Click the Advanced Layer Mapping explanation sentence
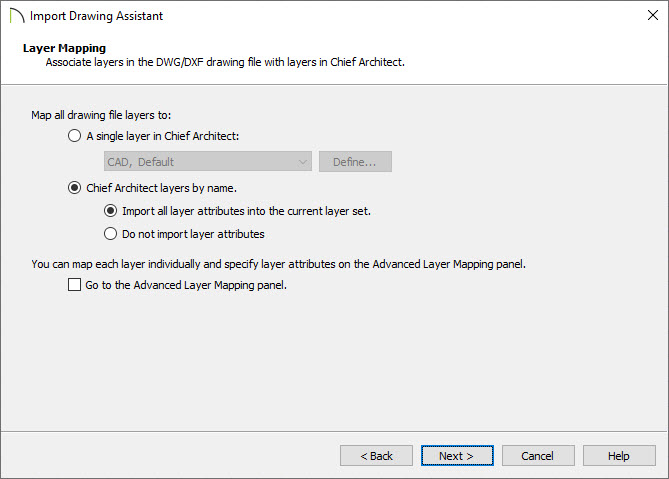 click(279, 264)
